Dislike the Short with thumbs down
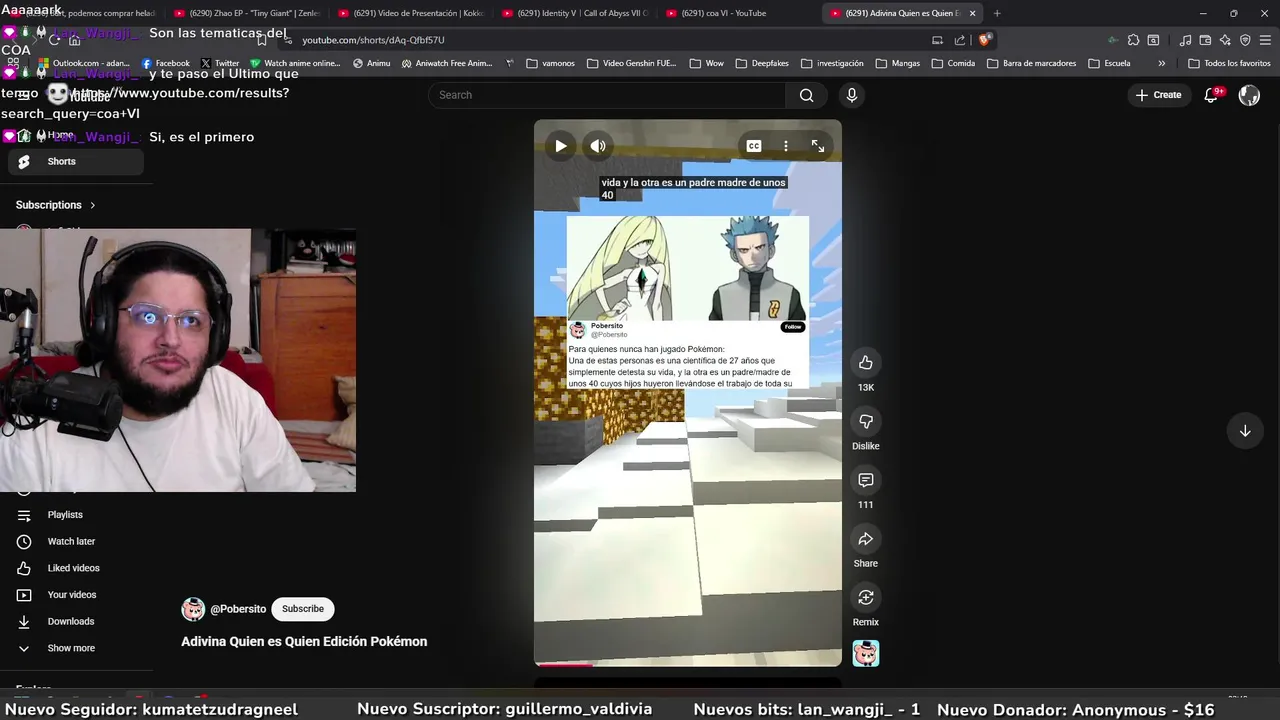The image size is (1280, 720). tap(866, 421)
